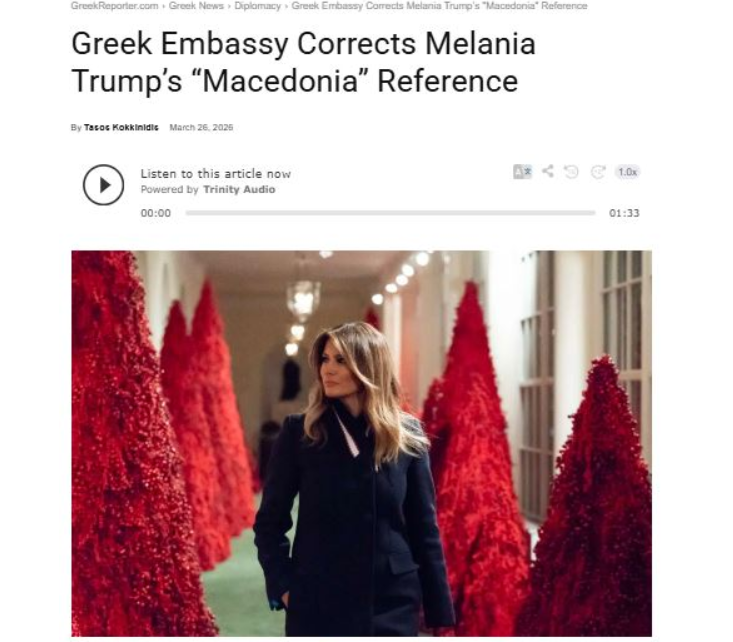Open the Diplomacy category breadcrumb
This screenshot has height=642, width=733.
258,6
